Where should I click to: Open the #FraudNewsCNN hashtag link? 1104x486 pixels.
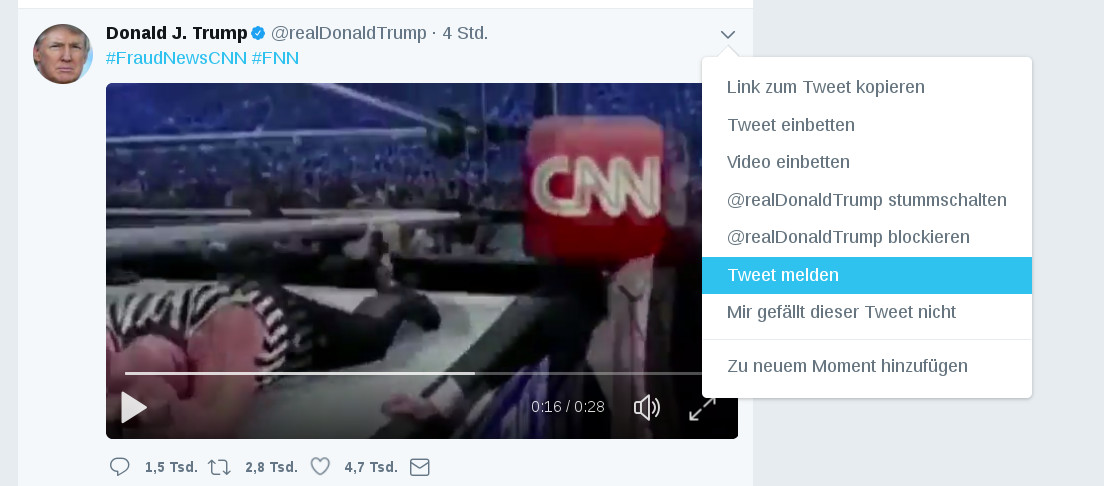(x=175, y=58)
